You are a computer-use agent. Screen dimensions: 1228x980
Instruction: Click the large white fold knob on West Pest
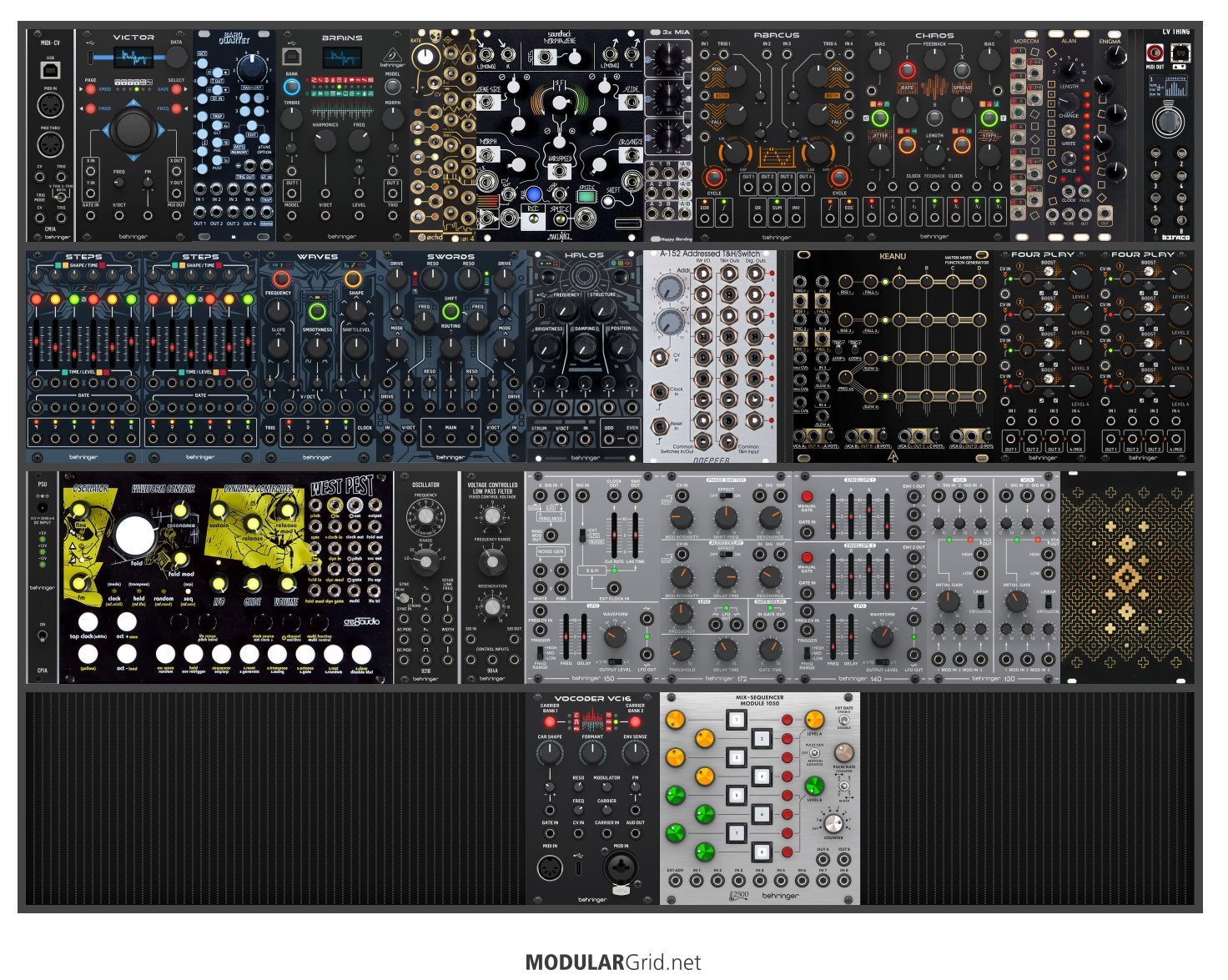(x=135, y=536)
